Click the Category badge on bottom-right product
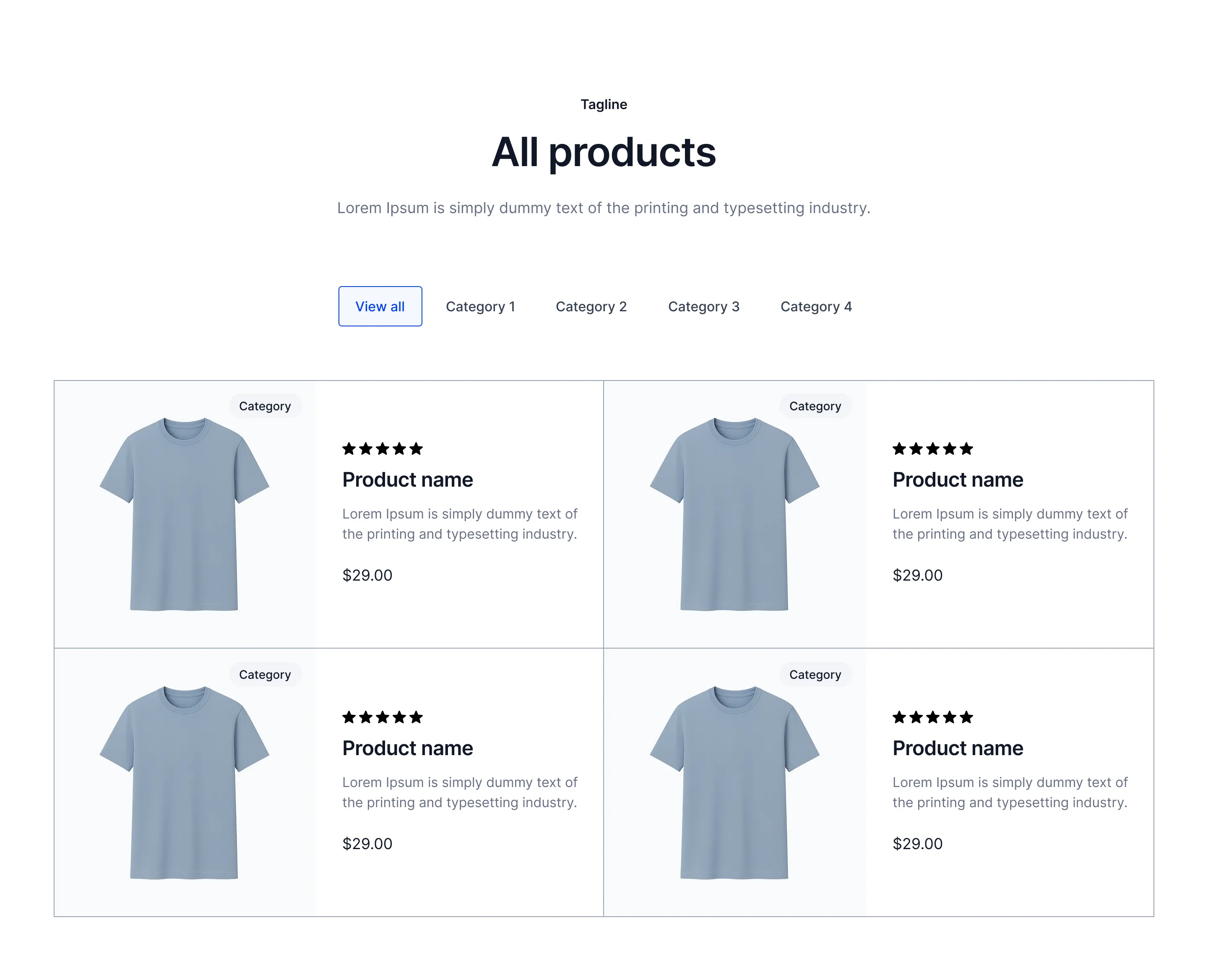Viewport: 1208px width, 980px height. pos(815,674)
